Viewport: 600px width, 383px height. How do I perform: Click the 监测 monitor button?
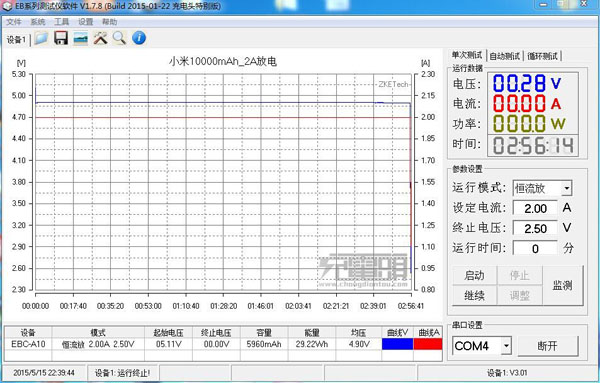coord(562,285)
